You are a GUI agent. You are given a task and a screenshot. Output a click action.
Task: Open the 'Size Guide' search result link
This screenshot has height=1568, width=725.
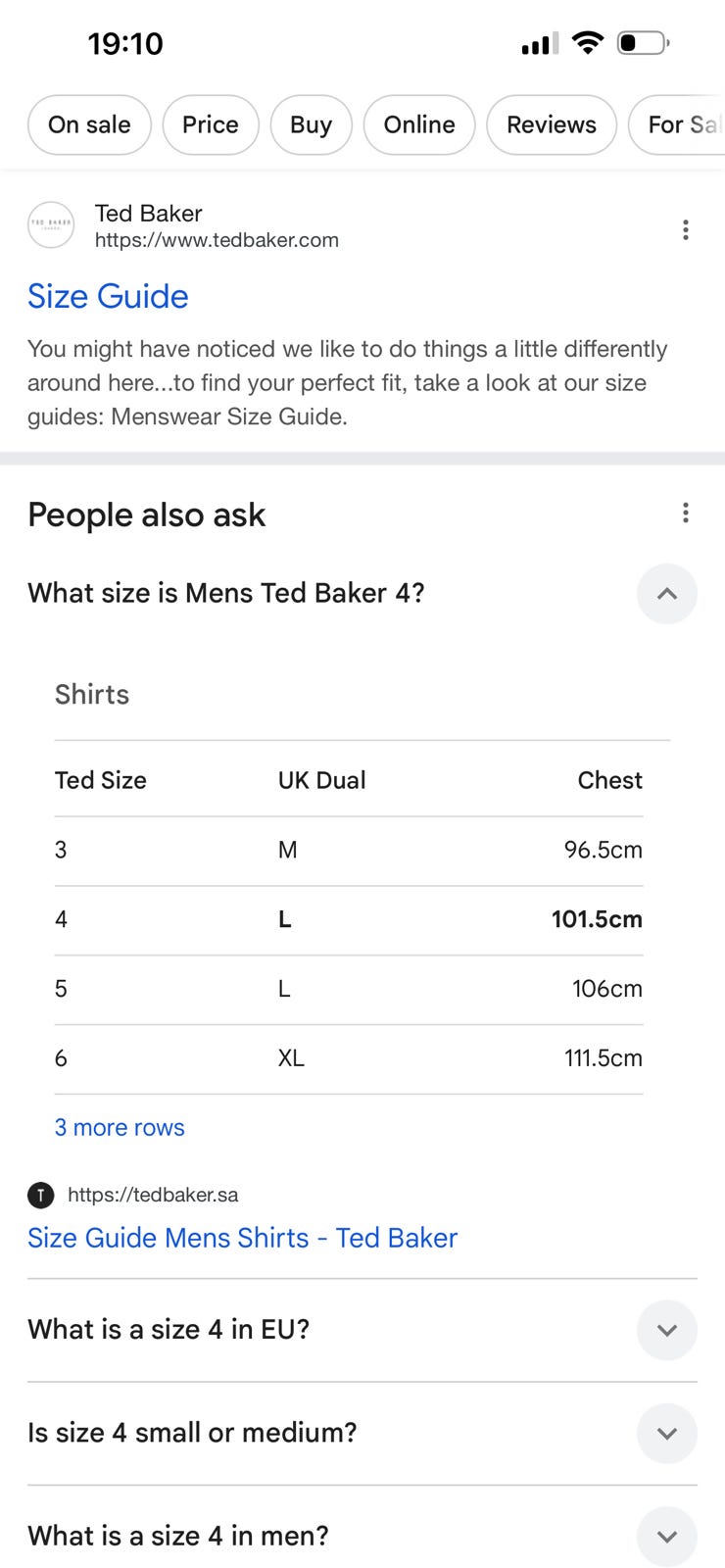pos(108,296)
